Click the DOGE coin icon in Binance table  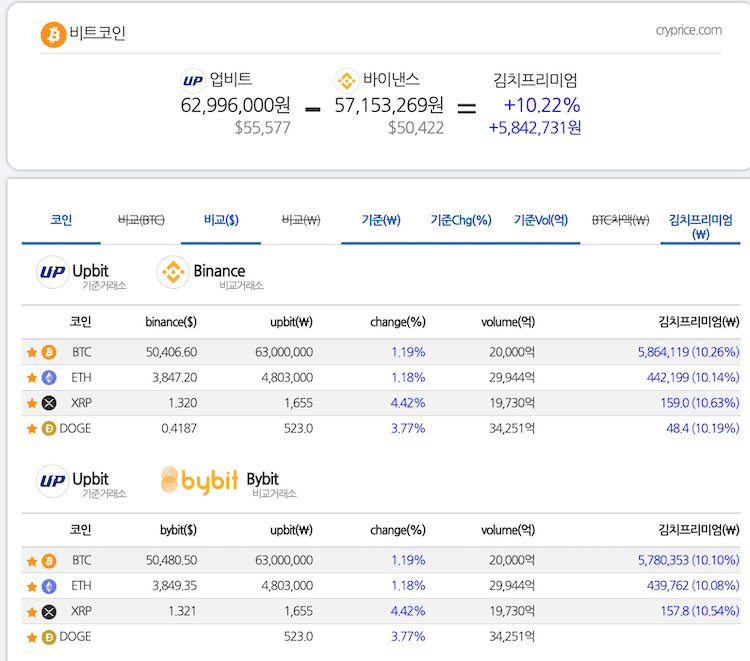(x=49, y=428)
